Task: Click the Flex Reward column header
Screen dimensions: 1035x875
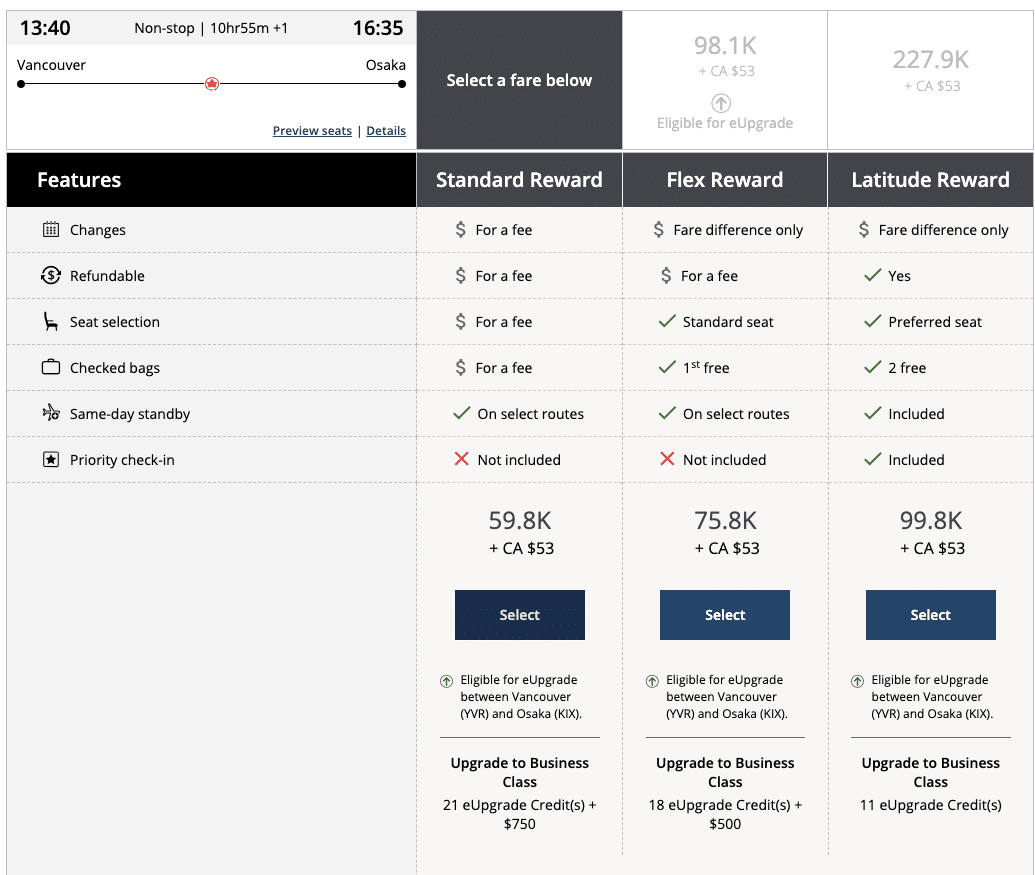Action: click(x=725, y=180)
